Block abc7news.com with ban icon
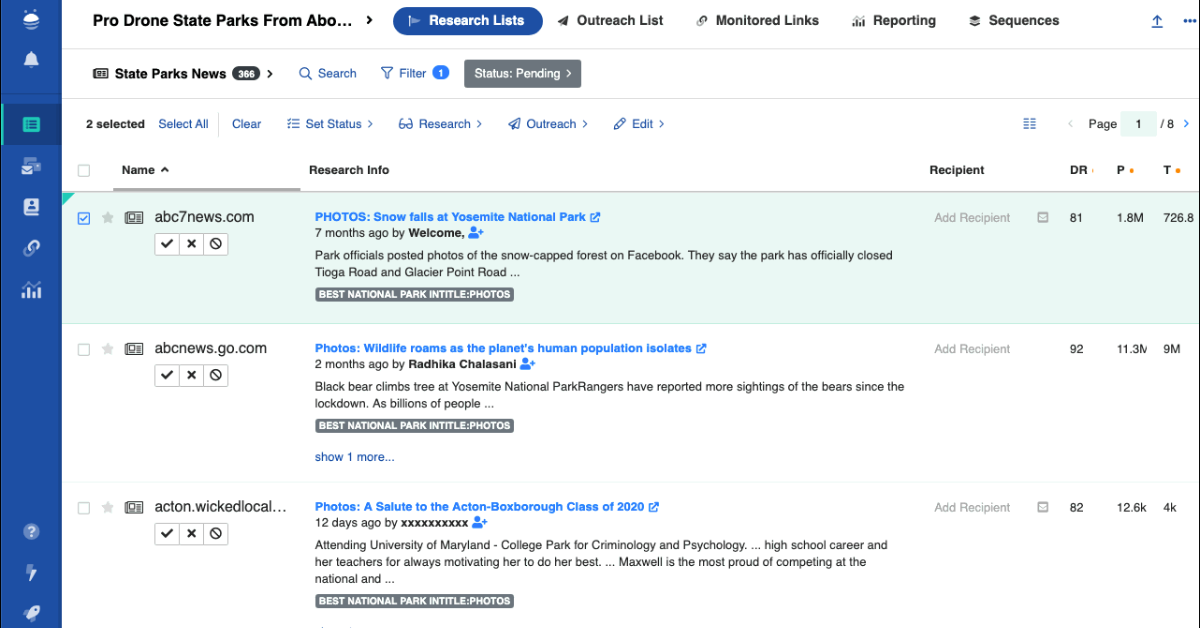 click(215, 244)
